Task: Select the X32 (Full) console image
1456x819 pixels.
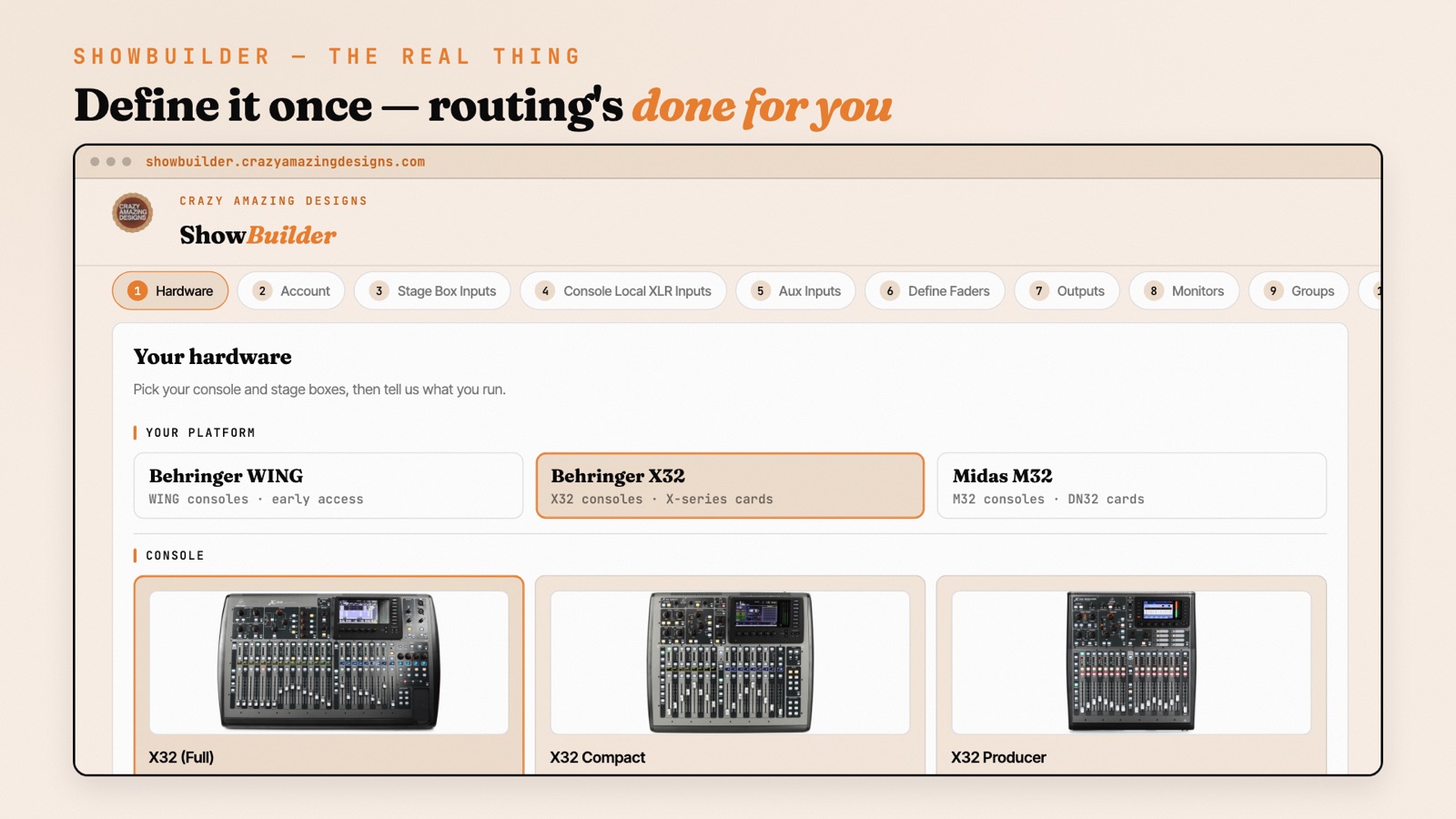Action: click(329, 662)
